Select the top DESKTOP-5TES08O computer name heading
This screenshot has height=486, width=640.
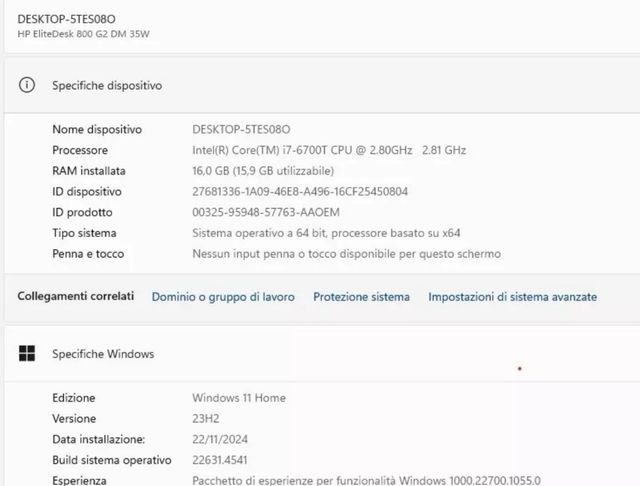tap(66, 19)
